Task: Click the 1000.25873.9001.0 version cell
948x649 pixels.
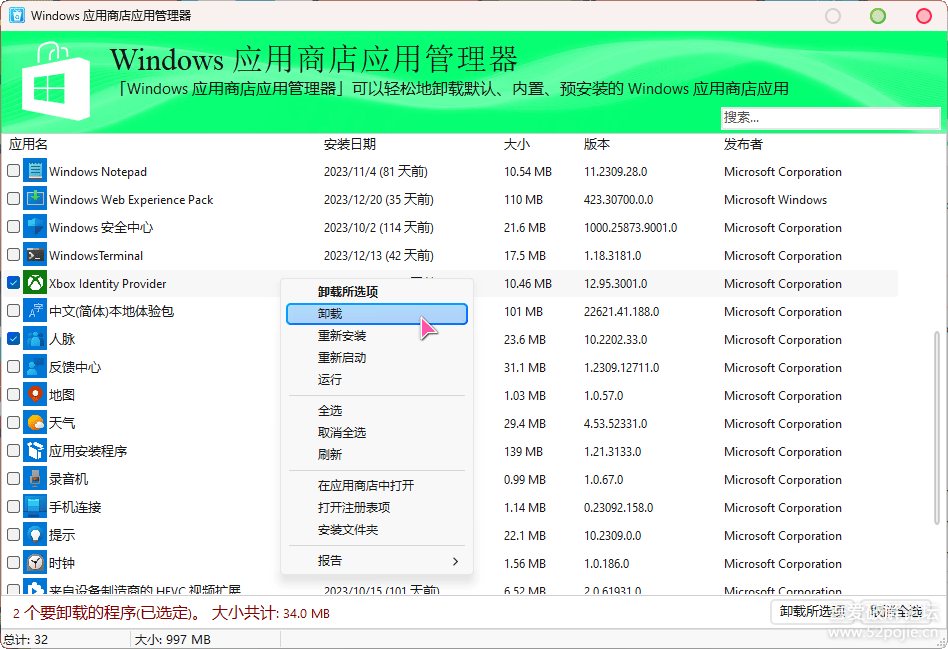Action: (x=631, y=228)
